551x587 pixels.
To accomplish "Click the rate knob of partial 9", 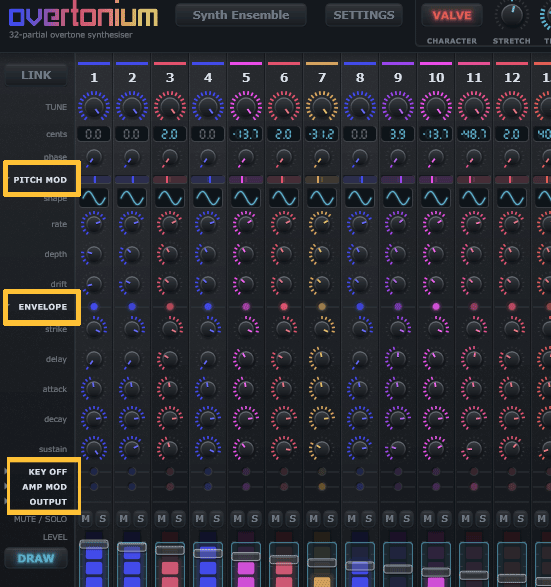I will [x=398, y=224].
